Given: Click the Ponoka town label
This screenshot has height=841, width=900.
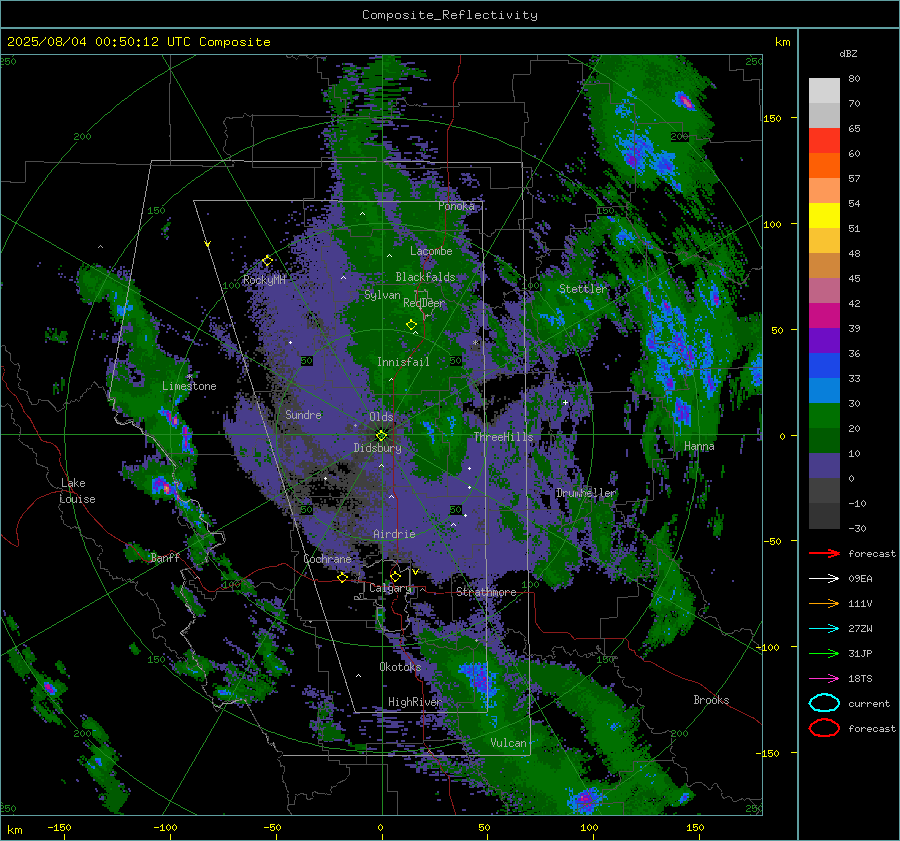Looking at the screenshot, I should [x=456, y=206].
